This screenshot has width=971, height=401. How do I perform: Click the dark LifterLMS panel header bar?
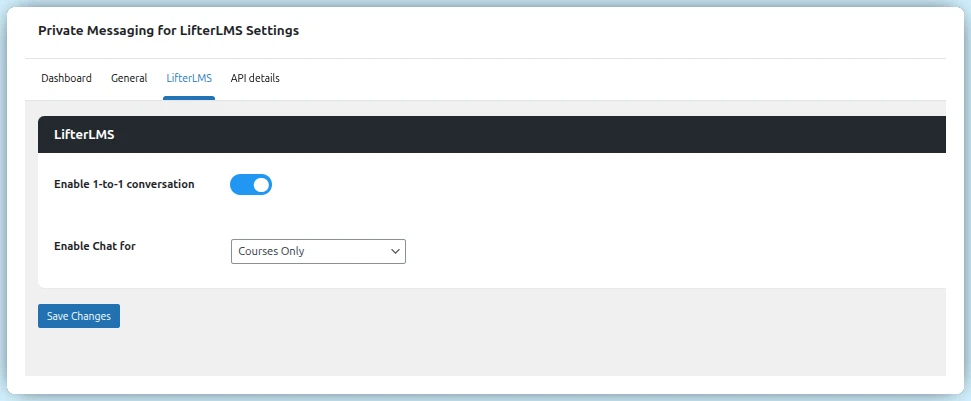pyautogui.click(x=500, y=135)
